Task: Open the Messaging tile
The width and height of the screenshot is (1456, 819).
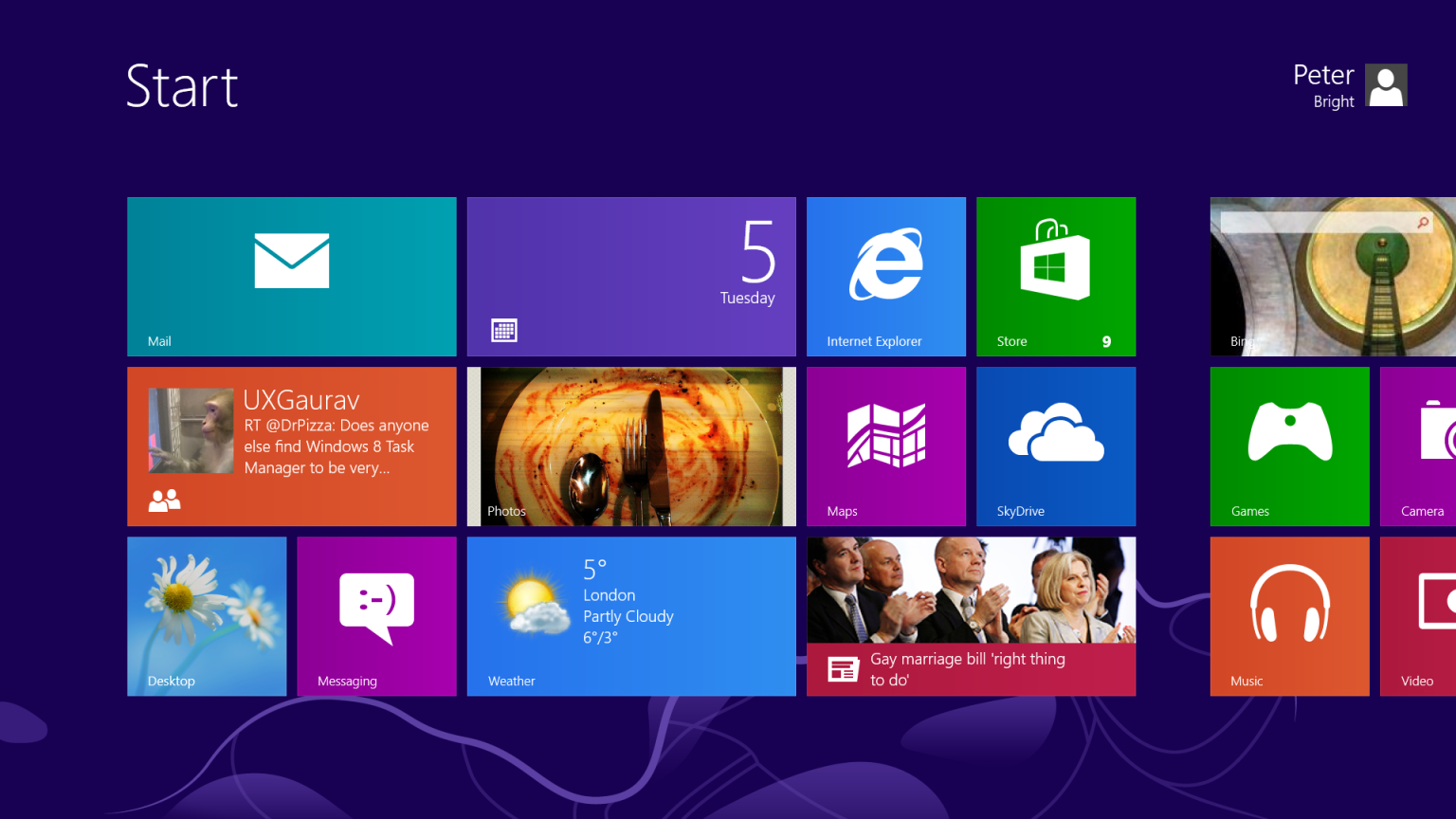Action: click(x=376, y=616)
